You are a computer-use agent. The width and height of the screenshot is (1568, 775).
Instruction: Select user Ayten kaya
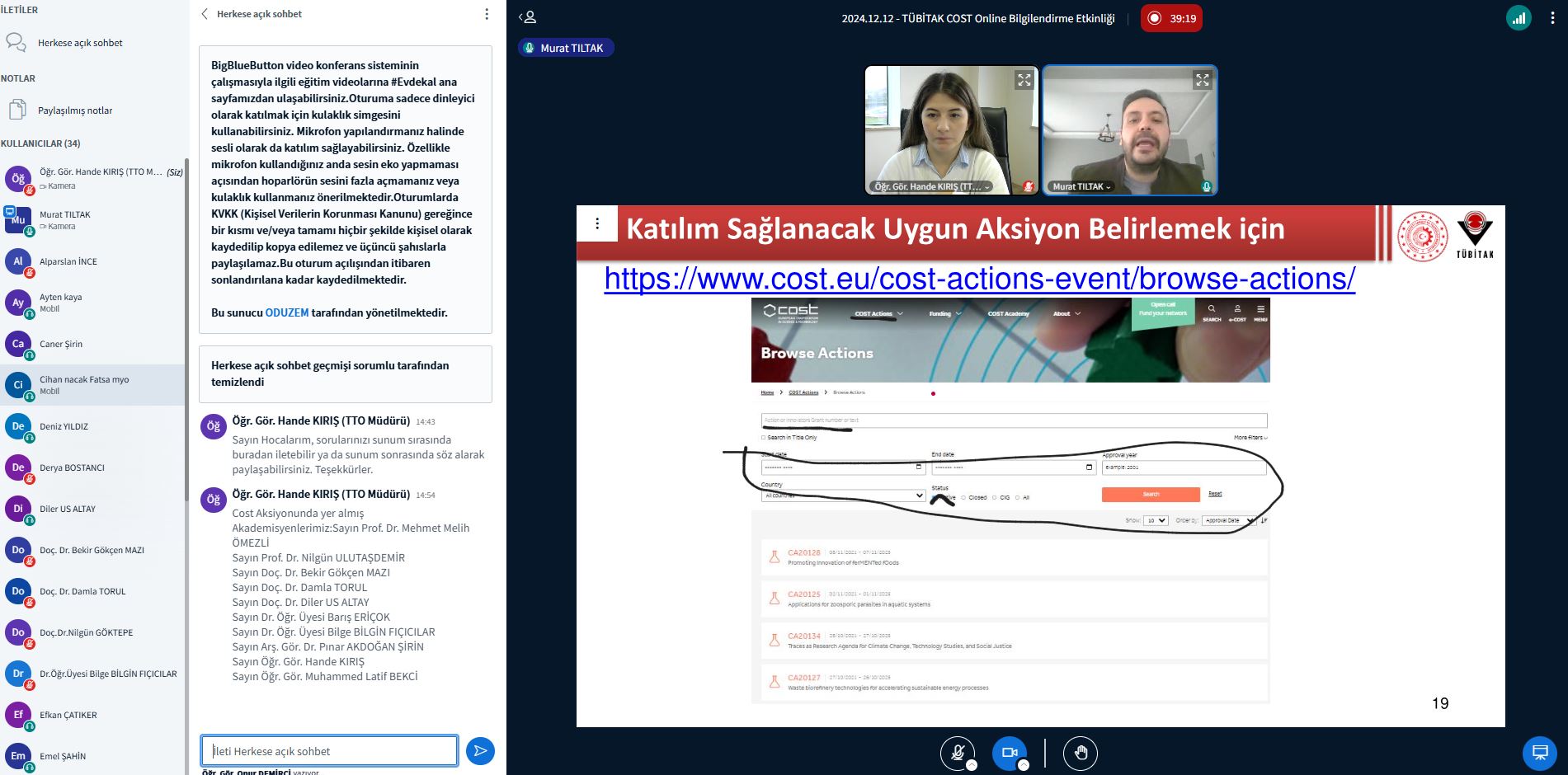[93, 303]
